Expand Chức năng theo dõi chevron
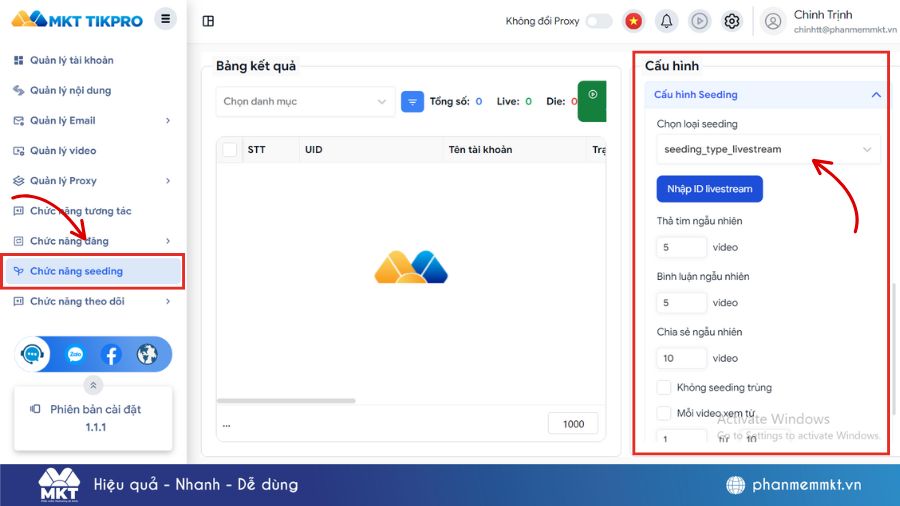 (168, 301)
